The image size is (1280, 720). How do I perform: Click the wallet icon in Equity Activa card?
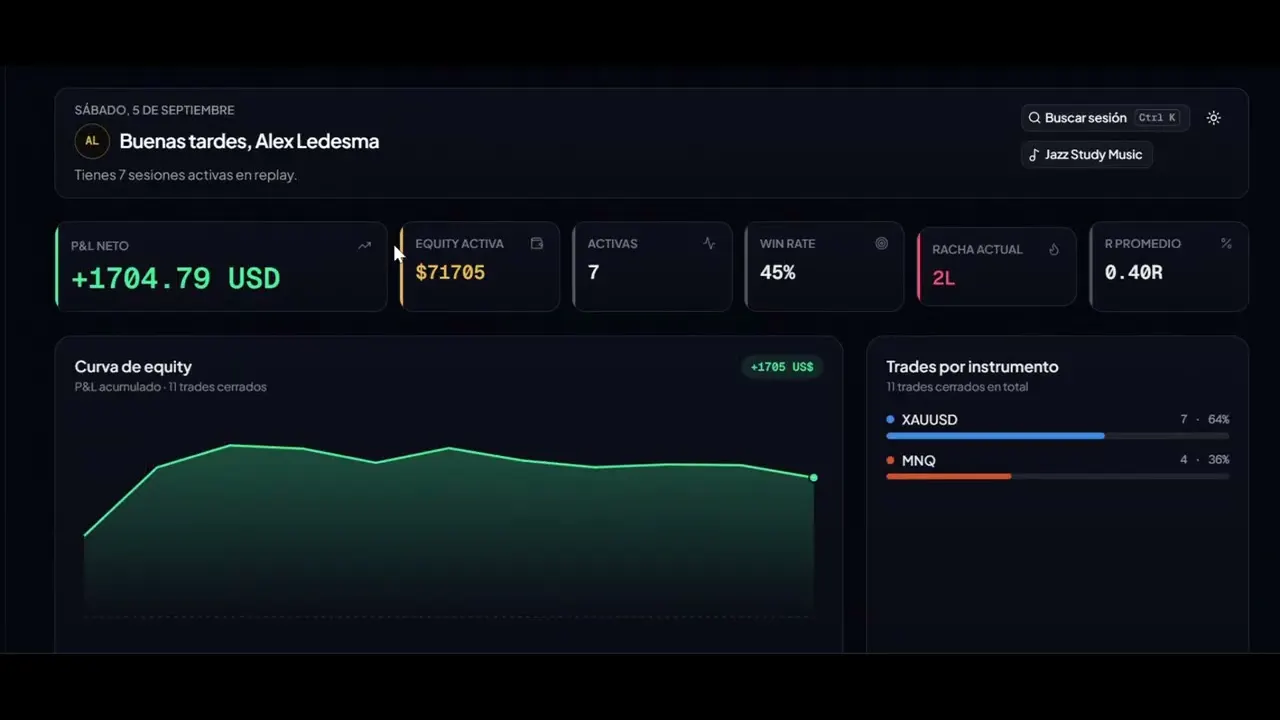[537, 243]
